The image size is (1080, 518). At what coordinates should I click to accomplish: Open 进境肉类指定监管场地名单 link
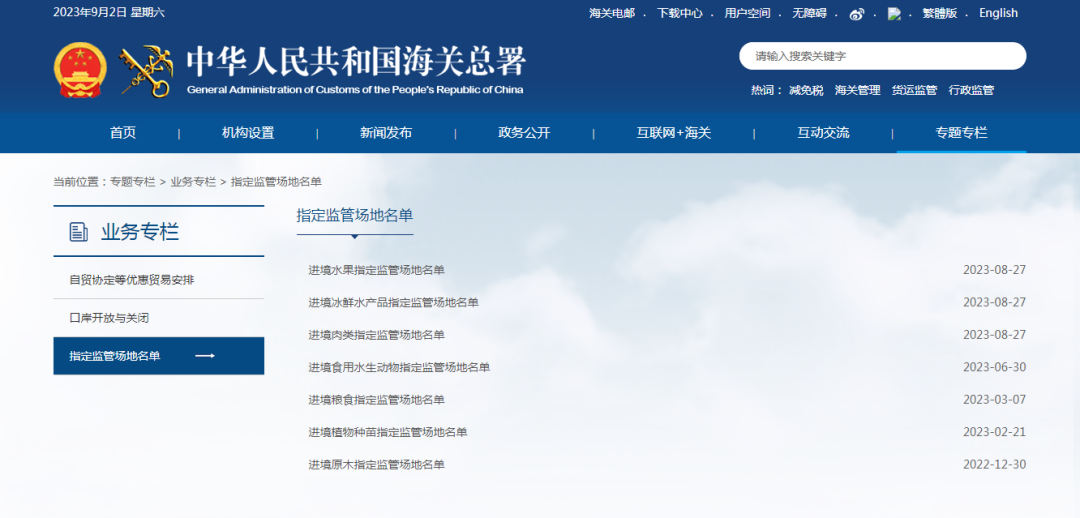(376, 335)
